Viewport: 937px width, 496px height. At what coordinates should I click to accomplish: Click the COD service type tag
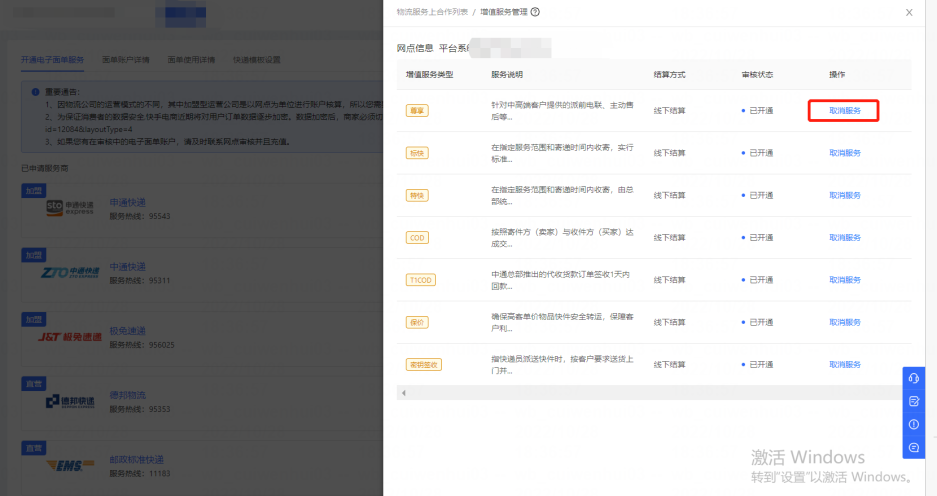tap(417, 238)
